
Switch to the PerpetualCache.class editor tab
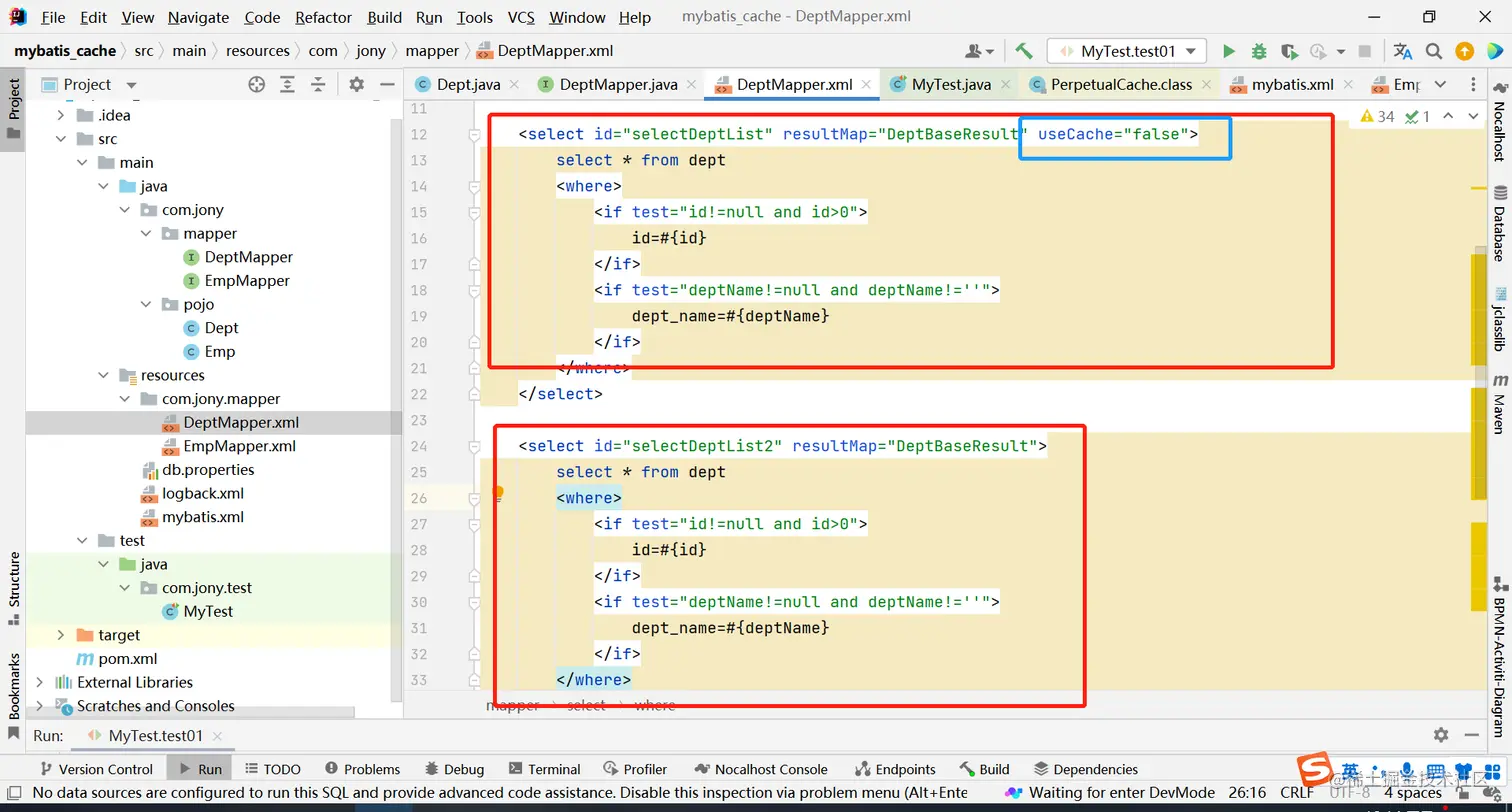[x=1120, y=85]
